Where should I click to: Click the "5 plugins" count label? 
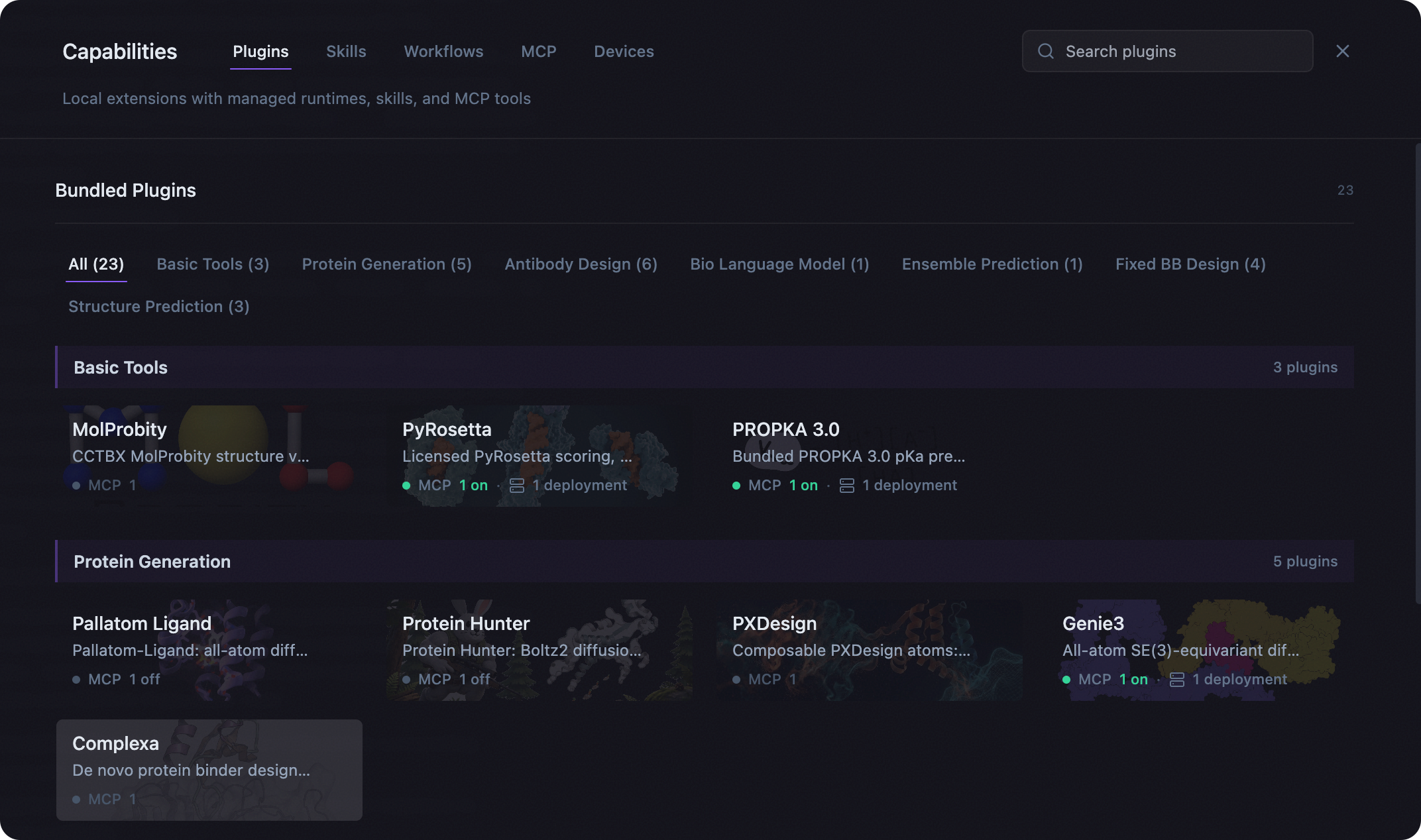[x=1305, y=561]
